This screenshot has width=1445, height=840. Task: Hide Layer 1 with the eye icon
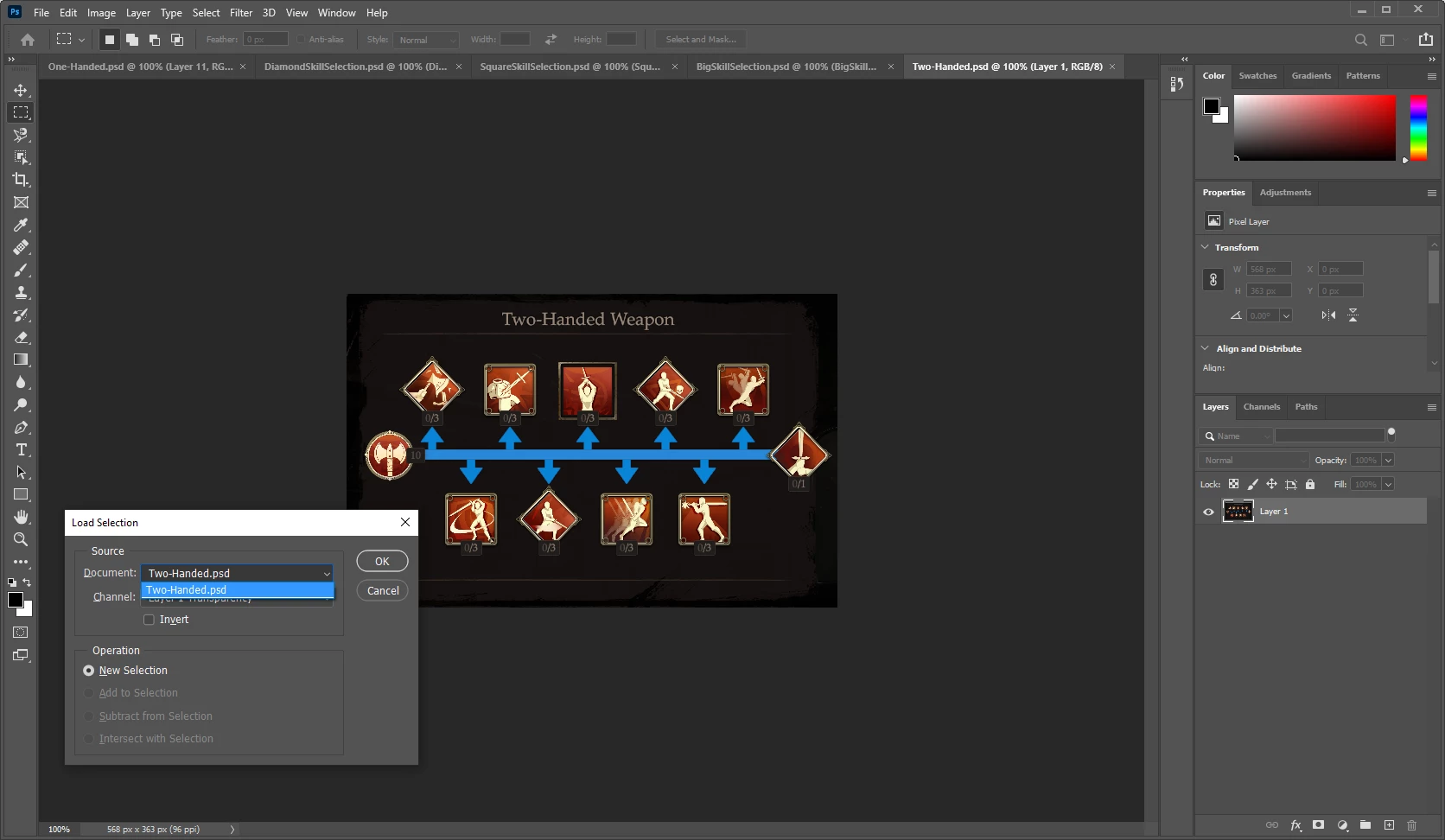click(1208, 512)
